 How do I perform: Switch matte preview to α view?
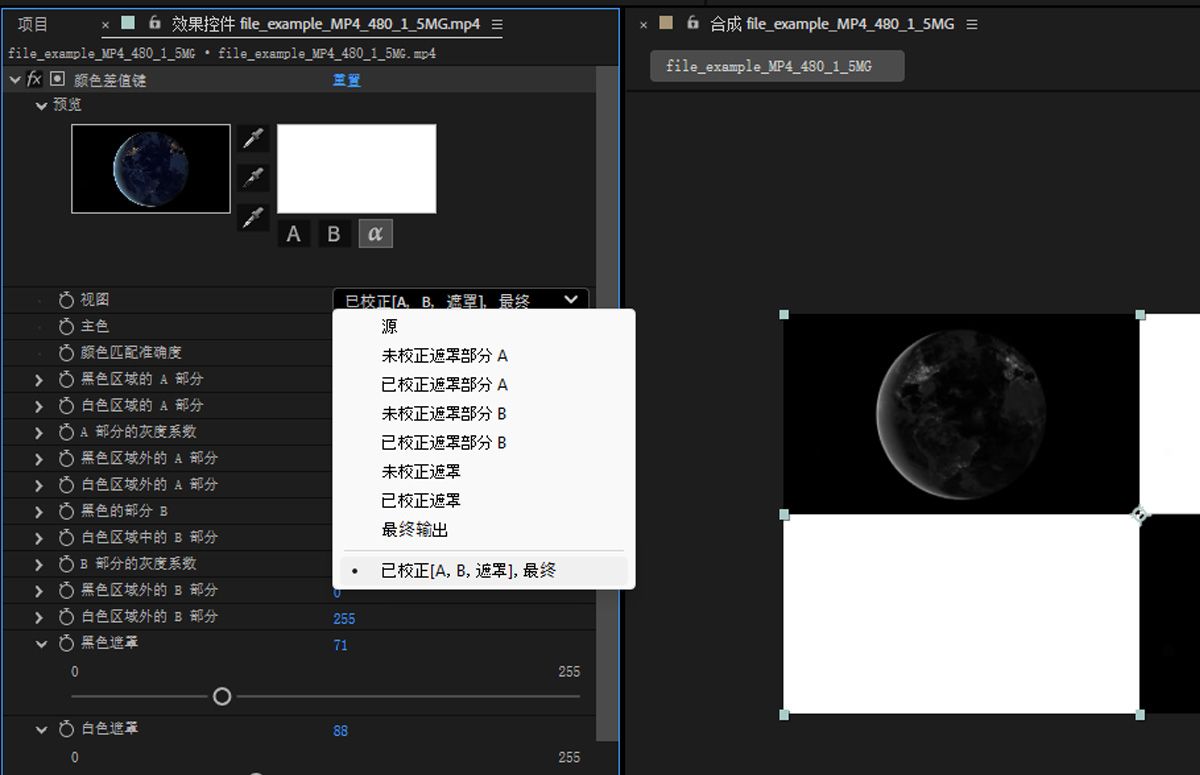(x=374, y=233)
